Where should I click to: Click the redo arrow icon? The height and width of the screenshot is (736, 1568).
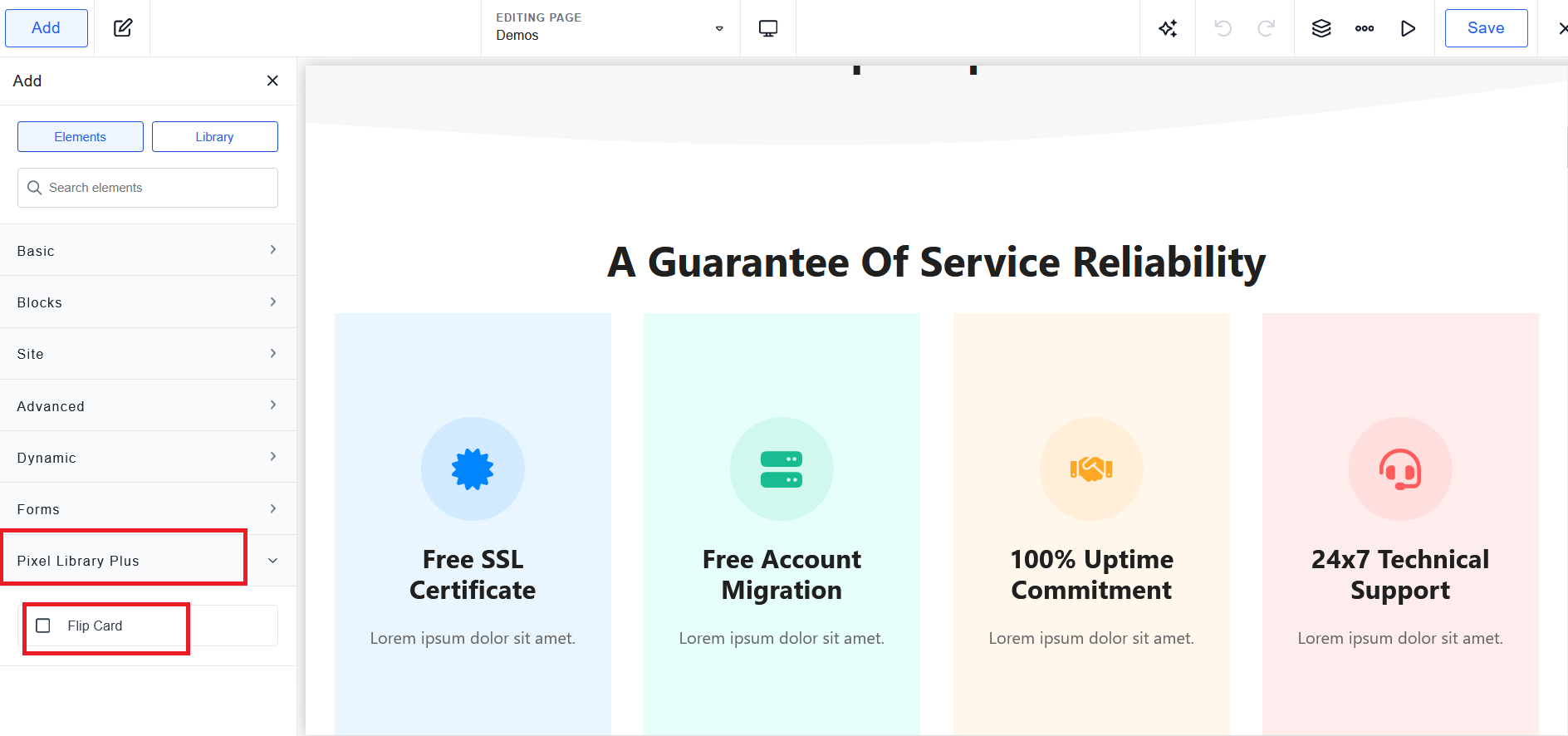coord(1266,28)
